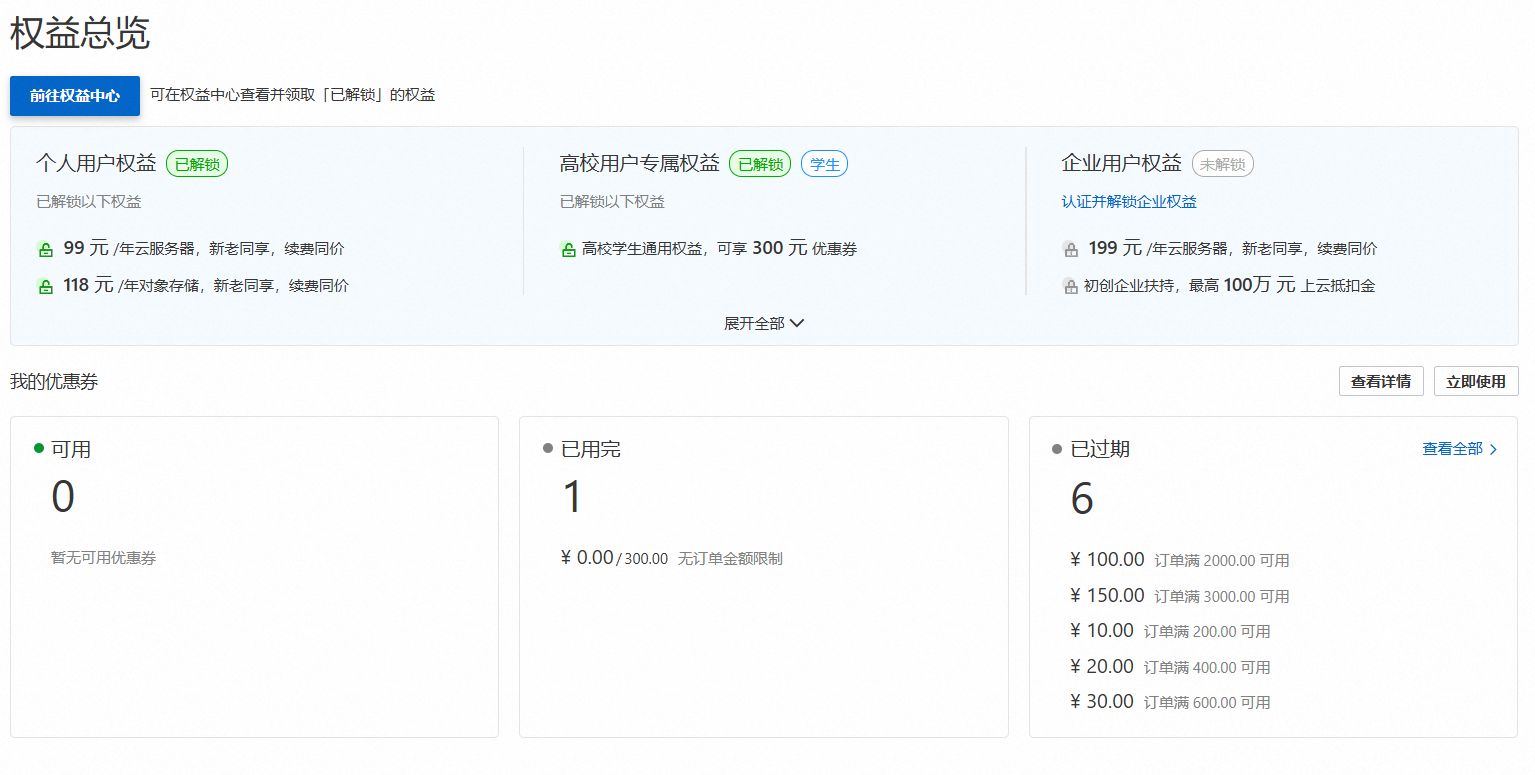Open the 认证并解锁企业权益 link
1535x775 pixels.
pyautogui.click(x=1129, y=201)
